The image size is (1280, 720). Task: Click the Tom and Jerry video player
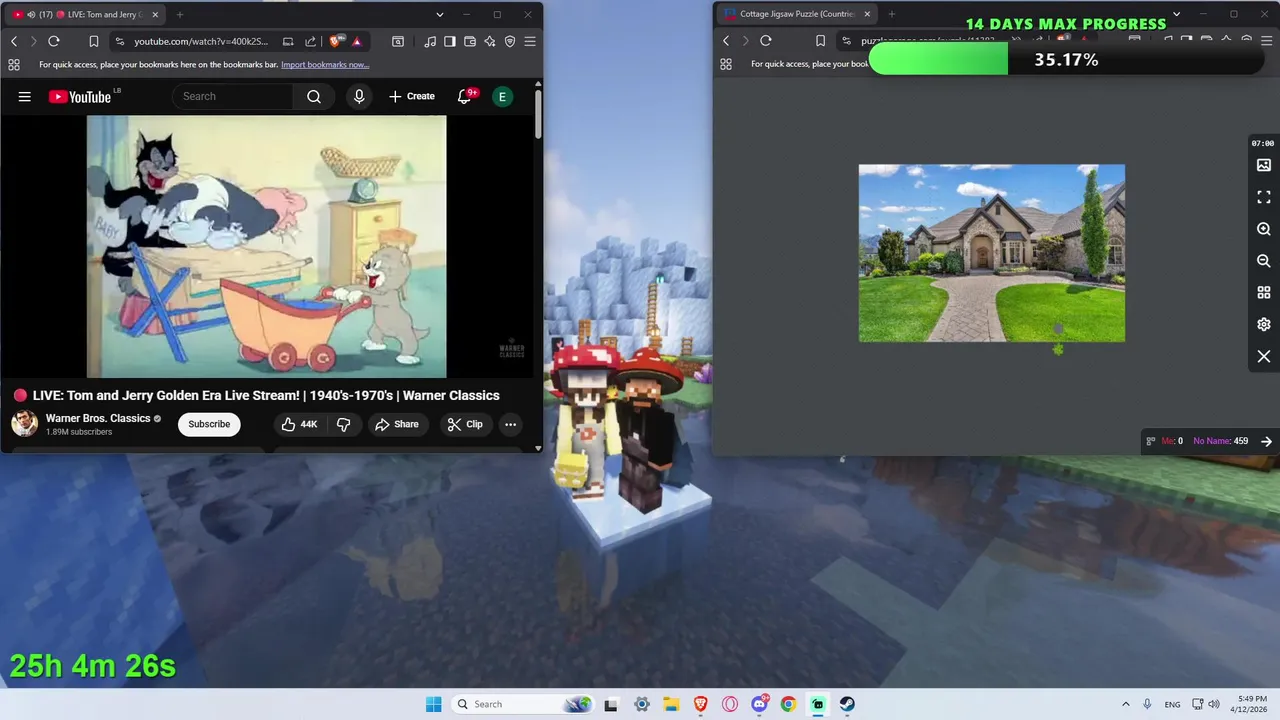[x=266, y=246]
